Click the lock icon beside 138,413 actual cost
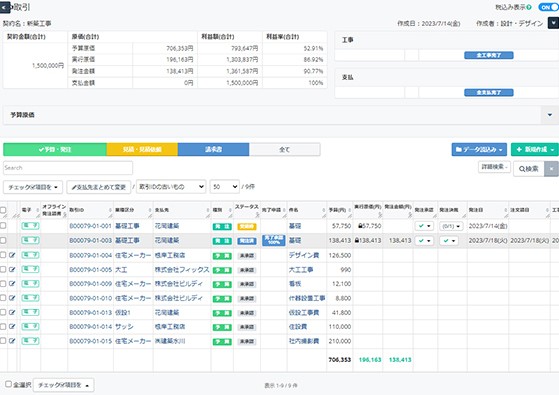 tap(357, 240)
